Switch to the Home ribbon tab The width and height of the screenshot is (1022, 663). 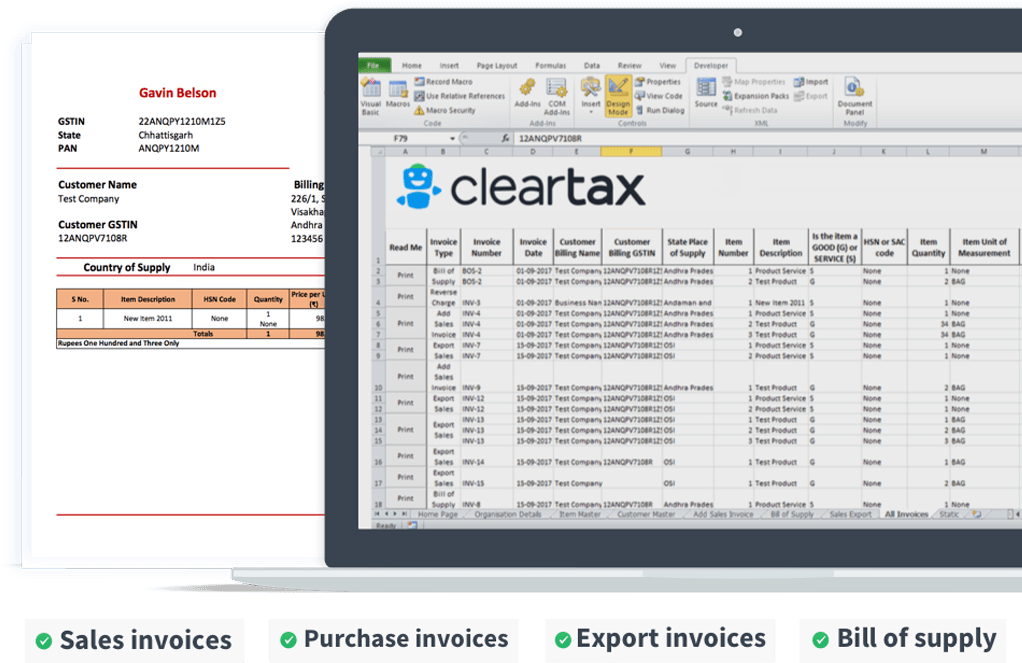coord(411,65)
